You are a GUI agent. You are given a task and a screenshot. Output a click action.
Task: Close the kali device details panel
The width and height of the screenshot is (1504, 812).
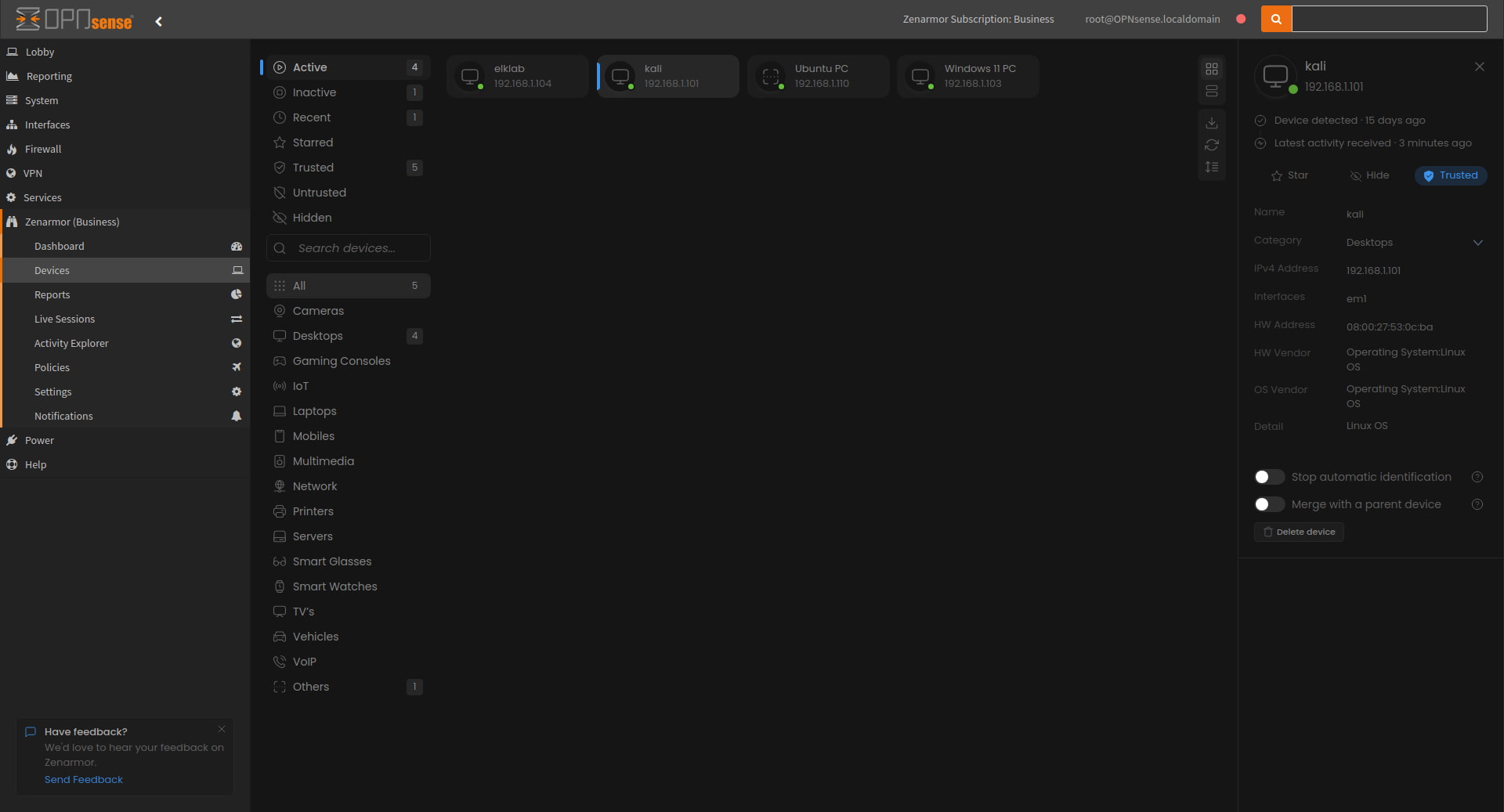pos(1480,67)
